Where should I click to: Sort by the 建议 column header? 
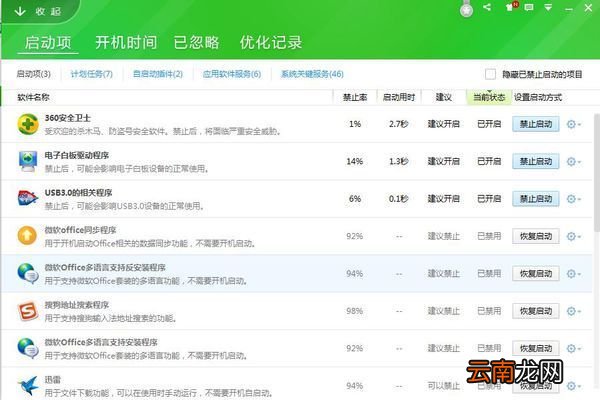(x=443, y=97)
